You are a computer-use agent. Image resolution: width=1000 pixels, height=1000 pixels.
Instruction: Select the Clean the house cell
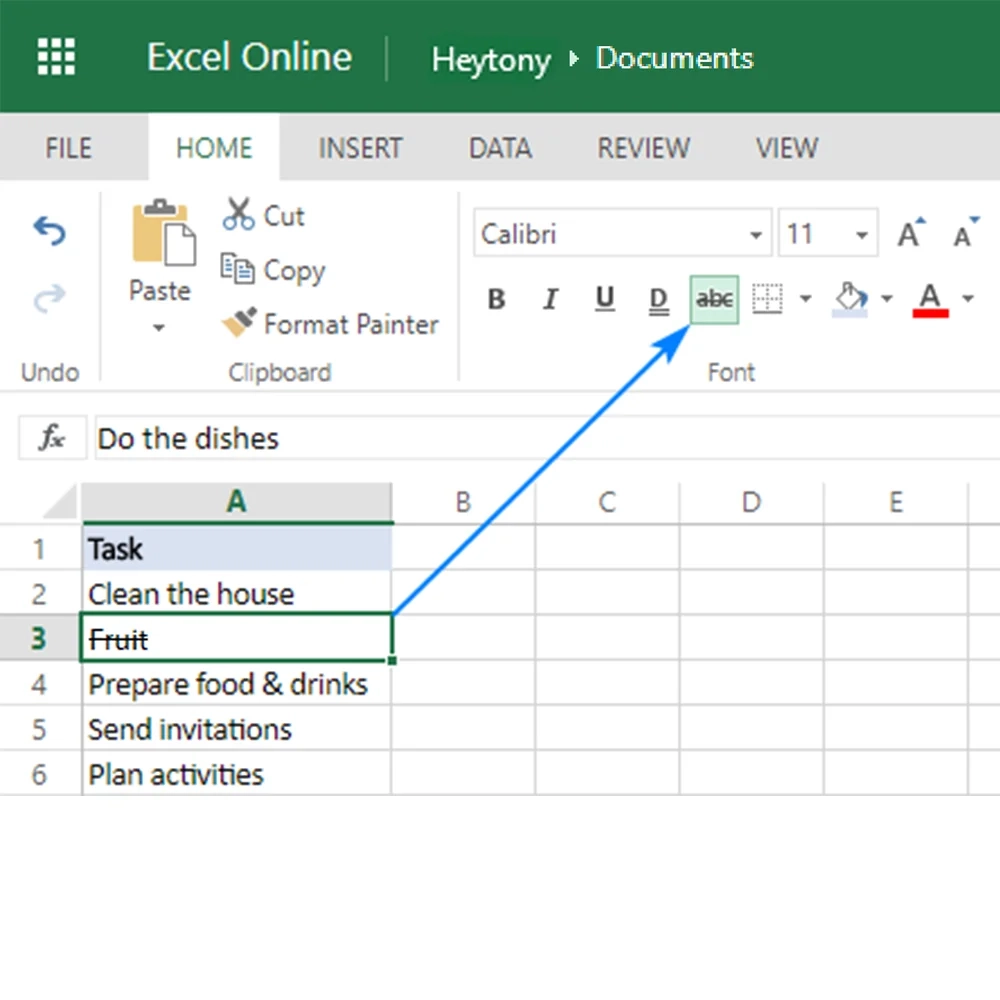coord(237,594)
